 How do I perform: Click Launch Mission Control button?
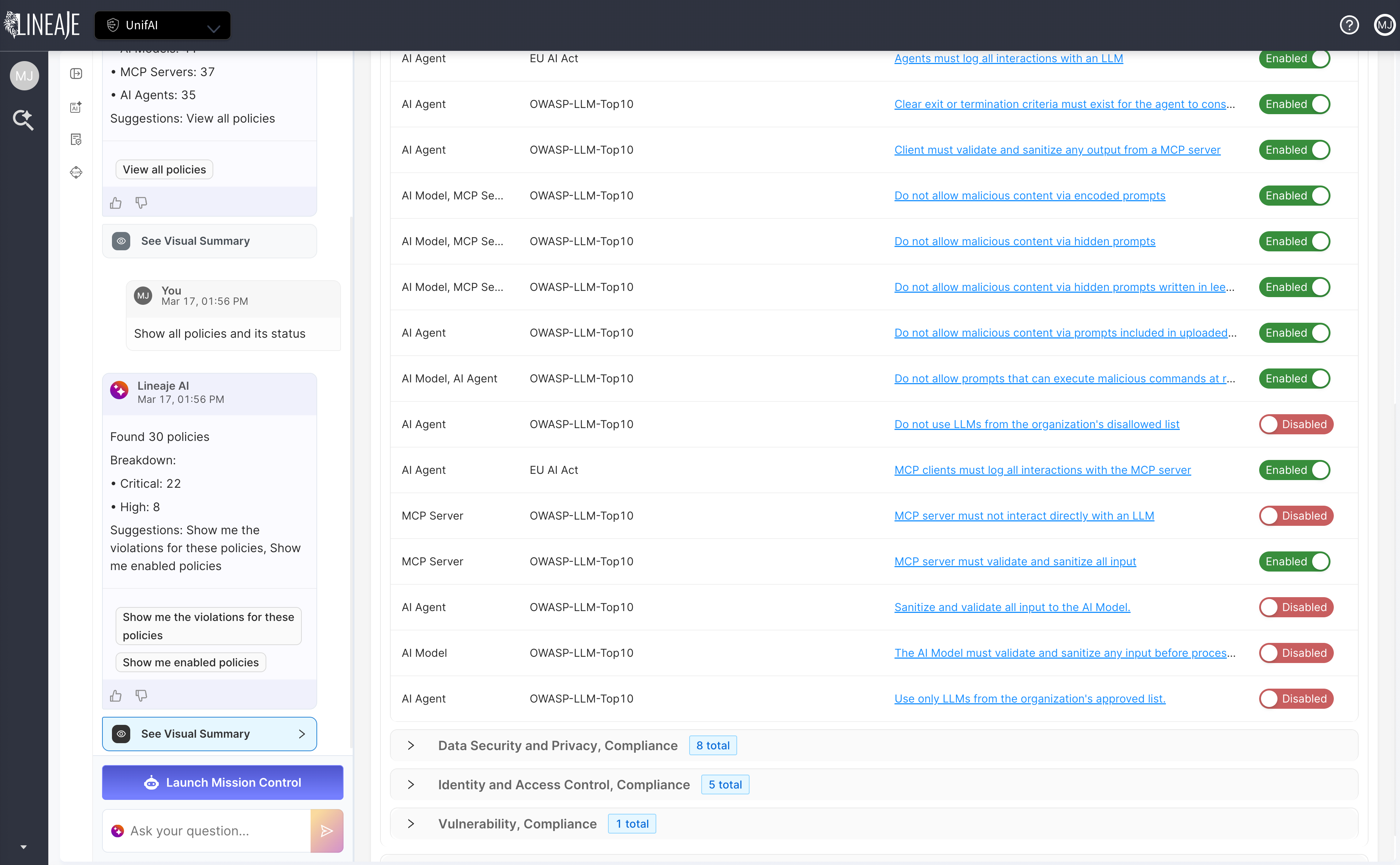222,782
